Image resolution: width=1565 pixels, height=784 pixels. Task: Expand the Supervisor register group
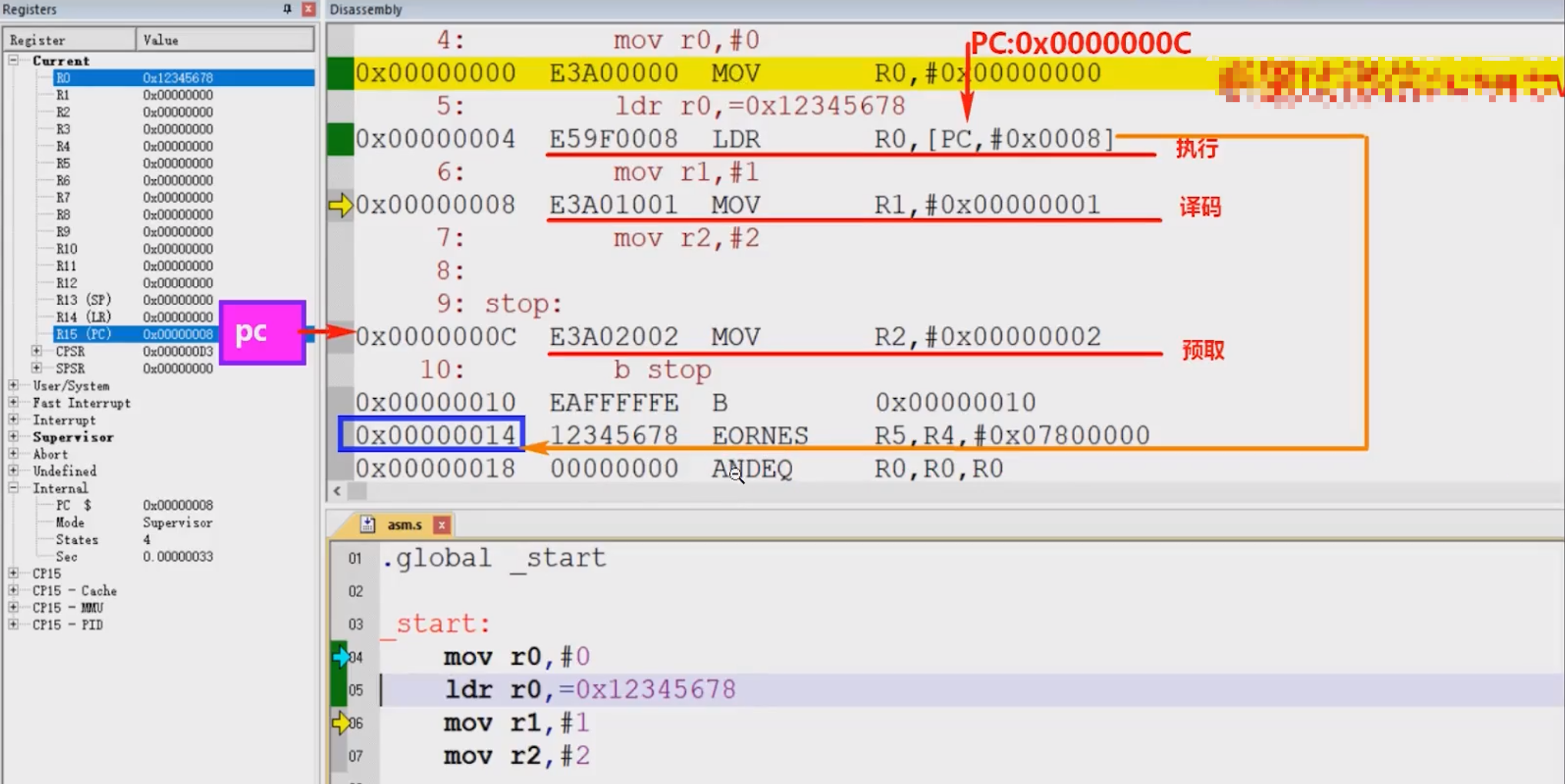14,437
